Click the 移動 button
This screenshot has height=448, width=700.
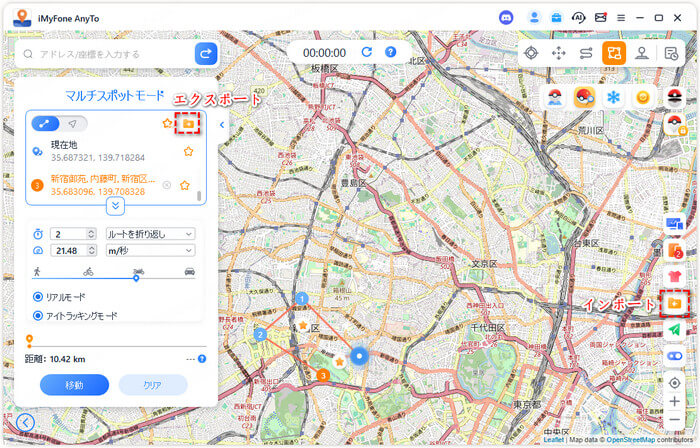click(x=74, y=385)
